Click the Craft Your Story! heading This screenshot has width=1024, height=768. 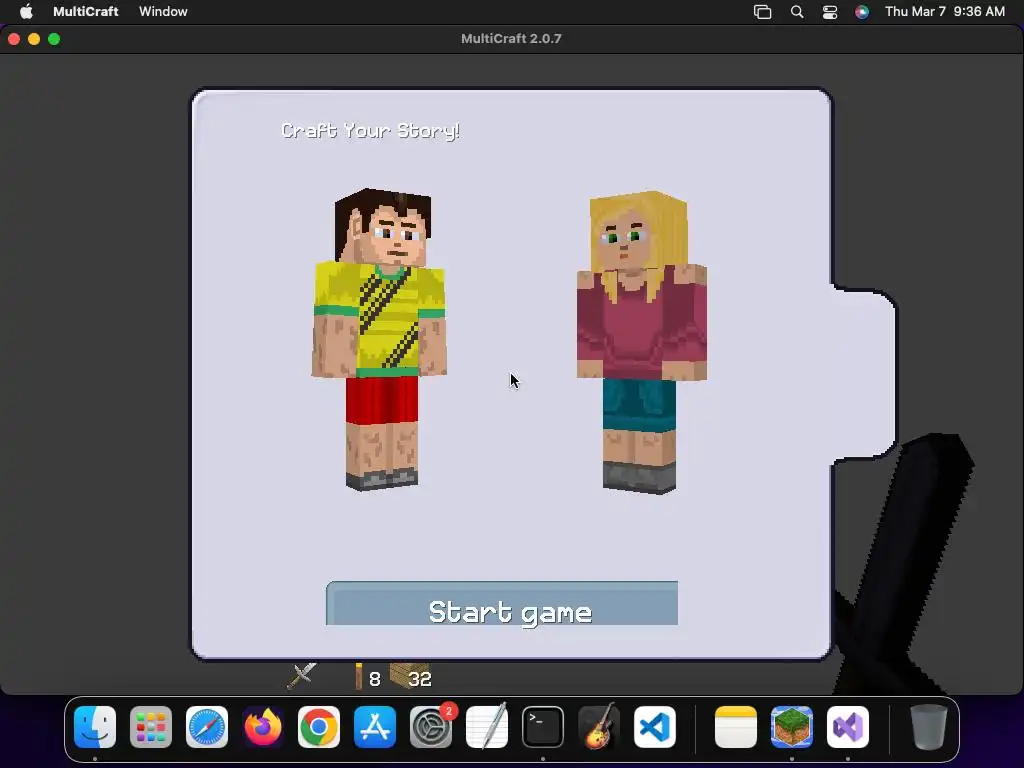(370, 131)
